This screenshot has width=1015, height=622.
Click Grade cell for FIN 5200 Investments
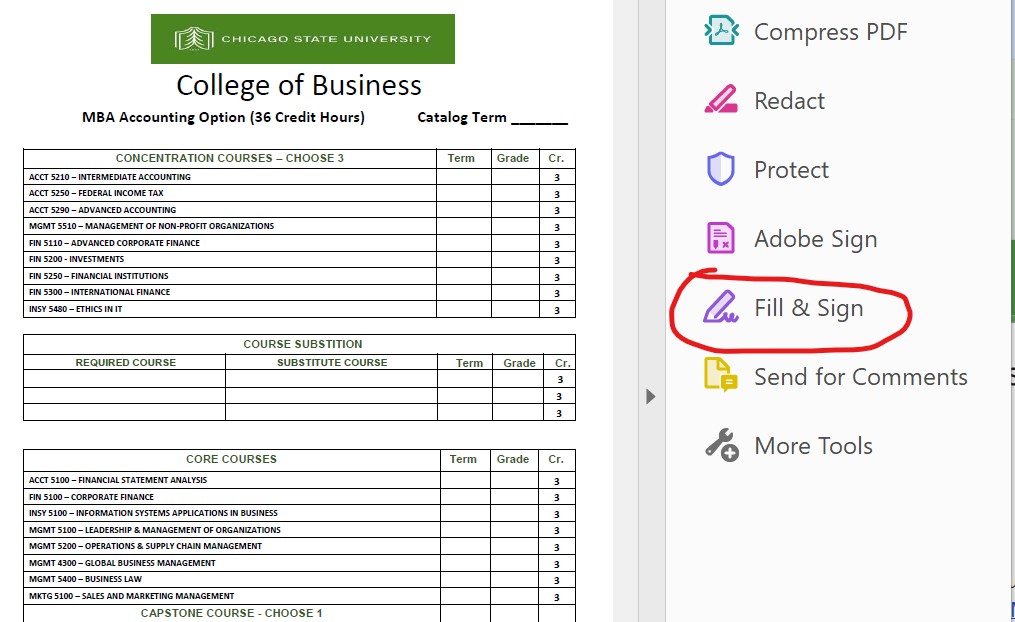click(x=513, y=259)
